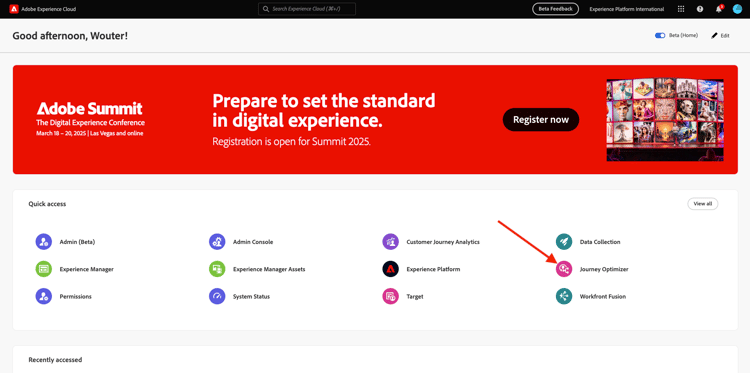Open the Admin (Beta) link
Viewport: 750px width, 373px height.
tap(77, 242)
